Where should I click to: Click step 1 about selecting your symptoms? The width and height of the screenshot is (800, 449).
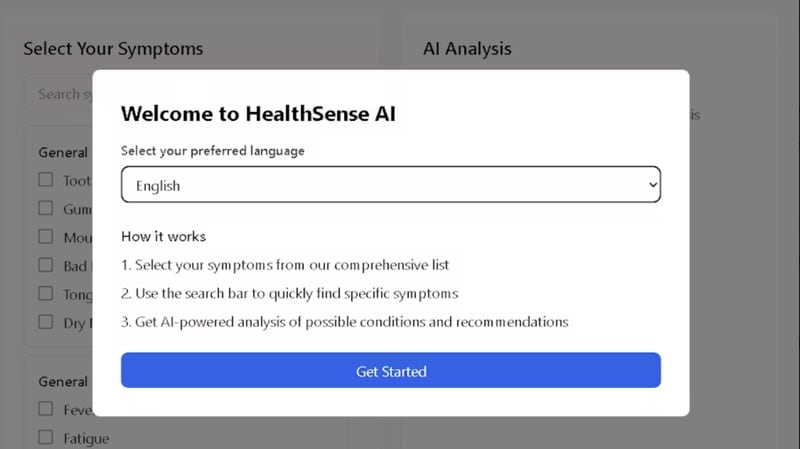285,265
